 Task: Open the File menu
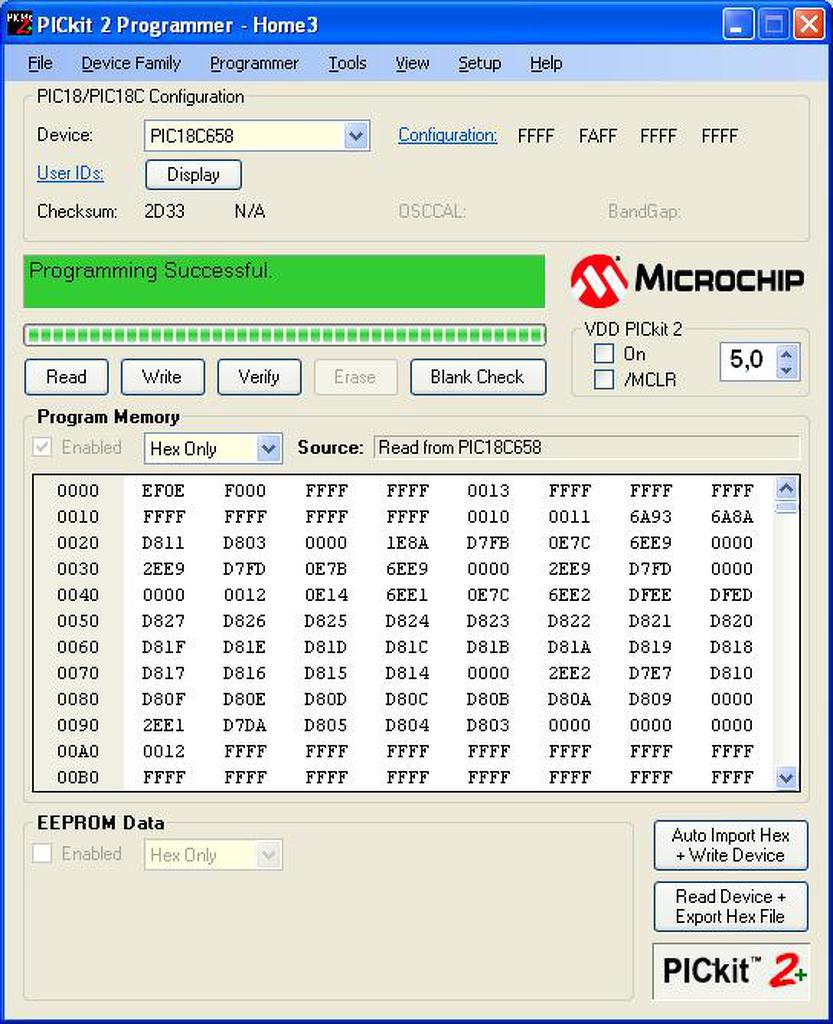(x=40, y=63)
